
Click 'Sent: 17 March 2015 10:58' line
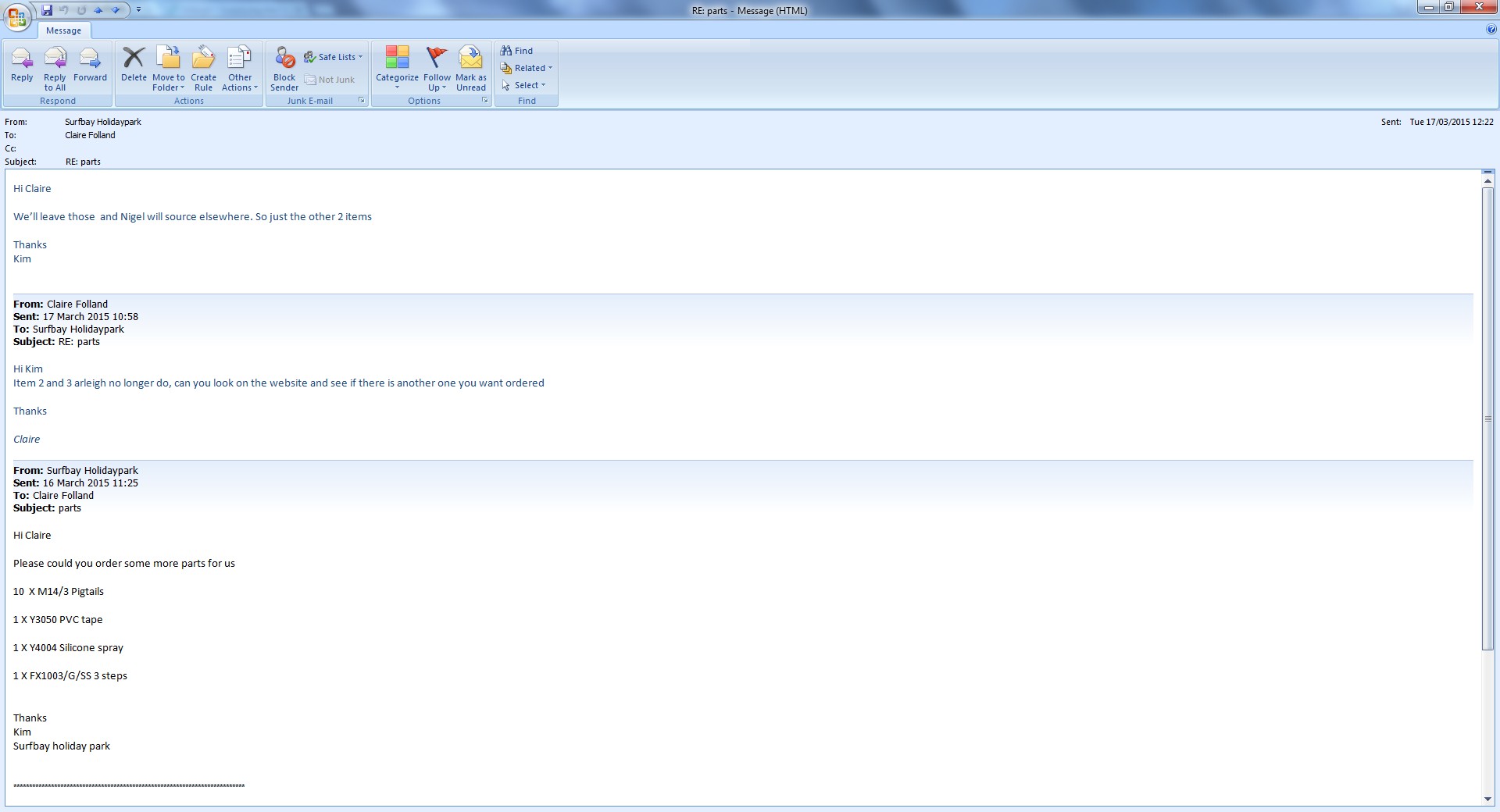76,316
